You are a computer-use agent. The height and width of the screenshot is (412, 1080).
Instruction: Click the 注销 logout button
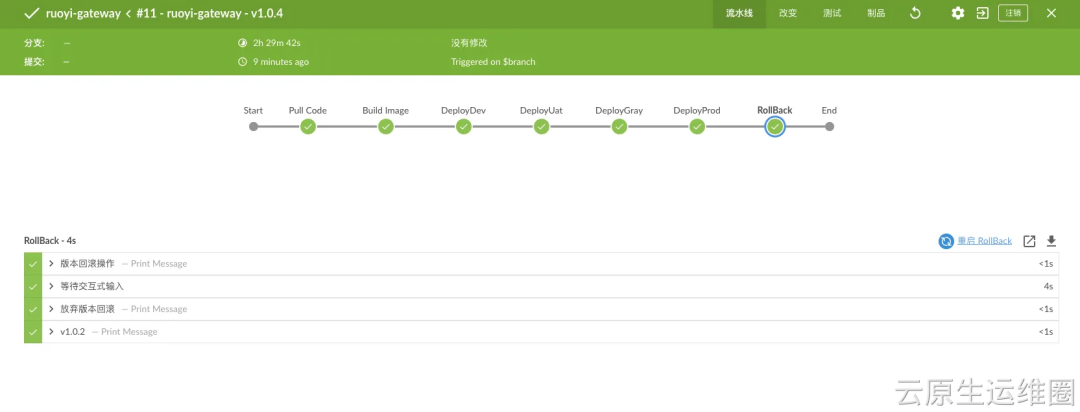[1013, 13]
